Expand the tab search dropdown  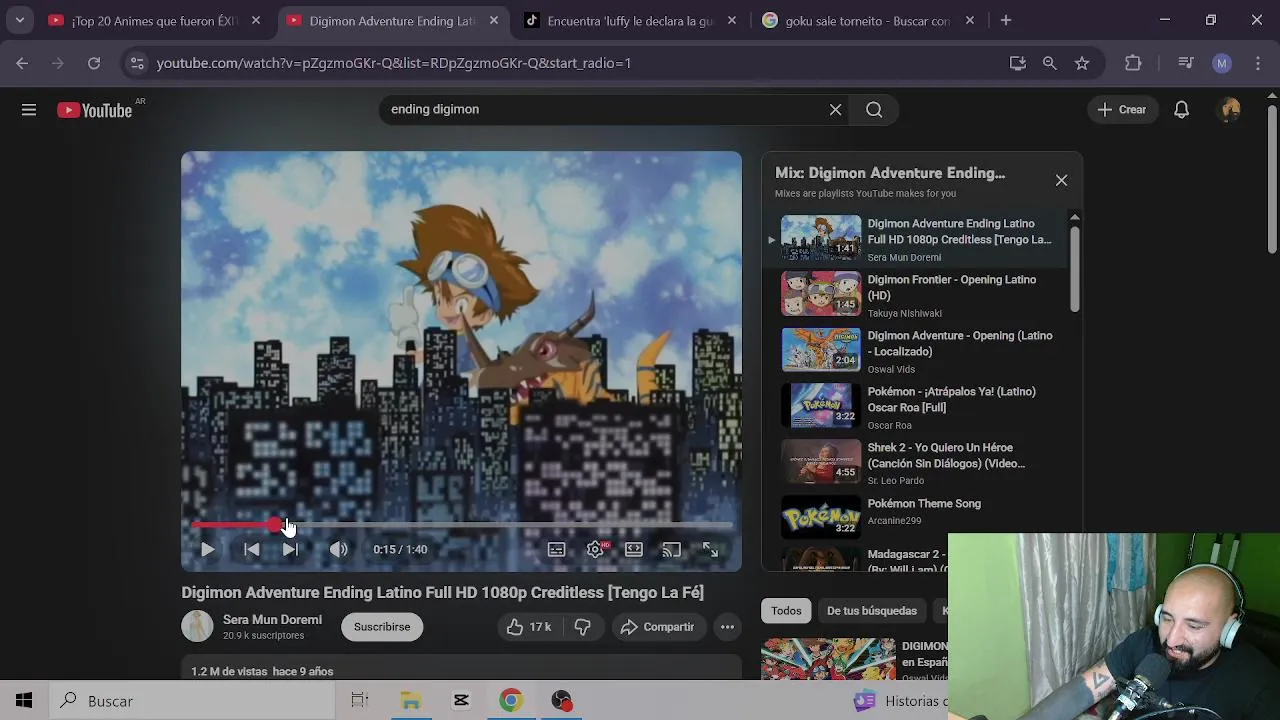click(x=19, y=20)
